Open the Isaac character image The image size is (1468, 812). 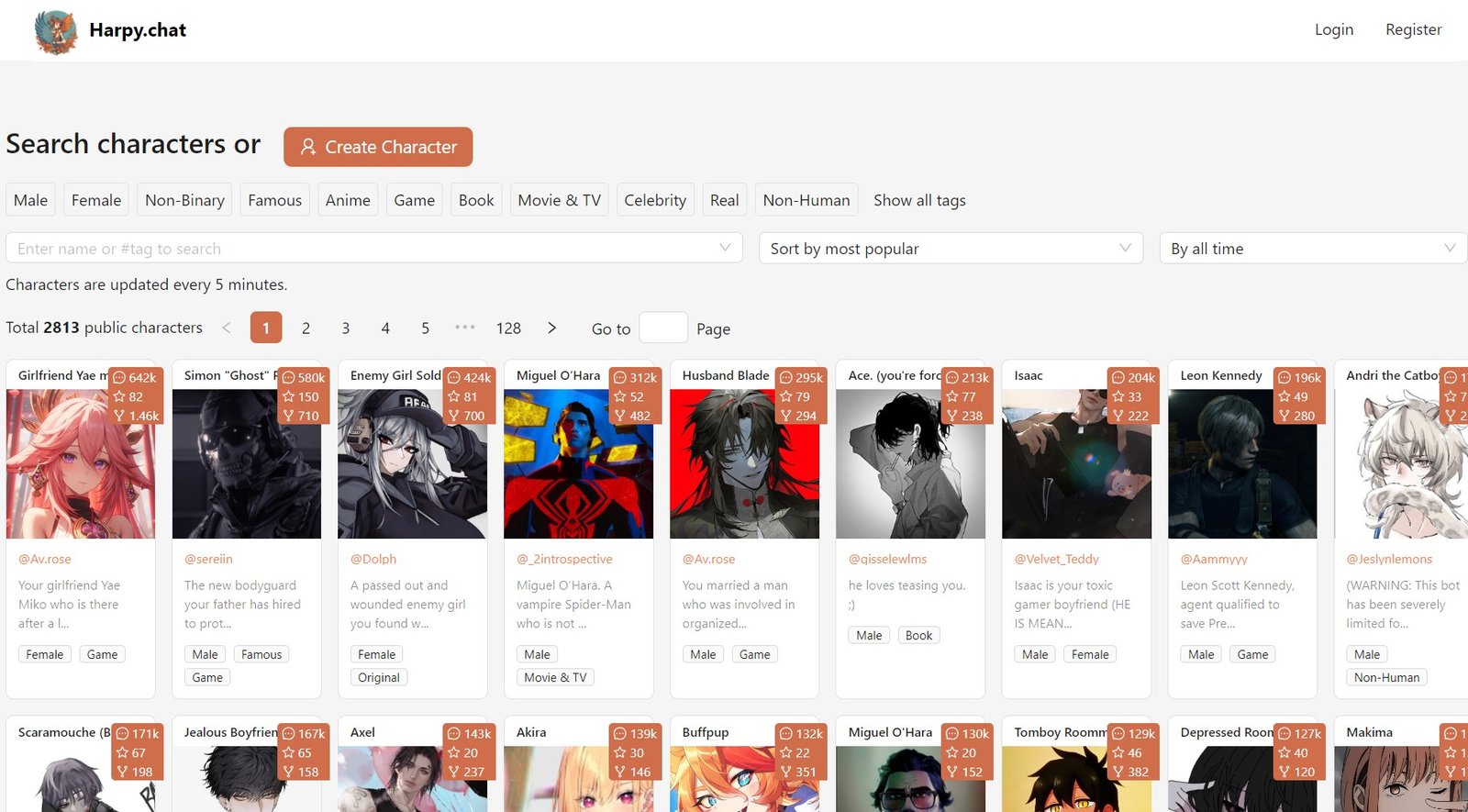[x=1076, y=463]
